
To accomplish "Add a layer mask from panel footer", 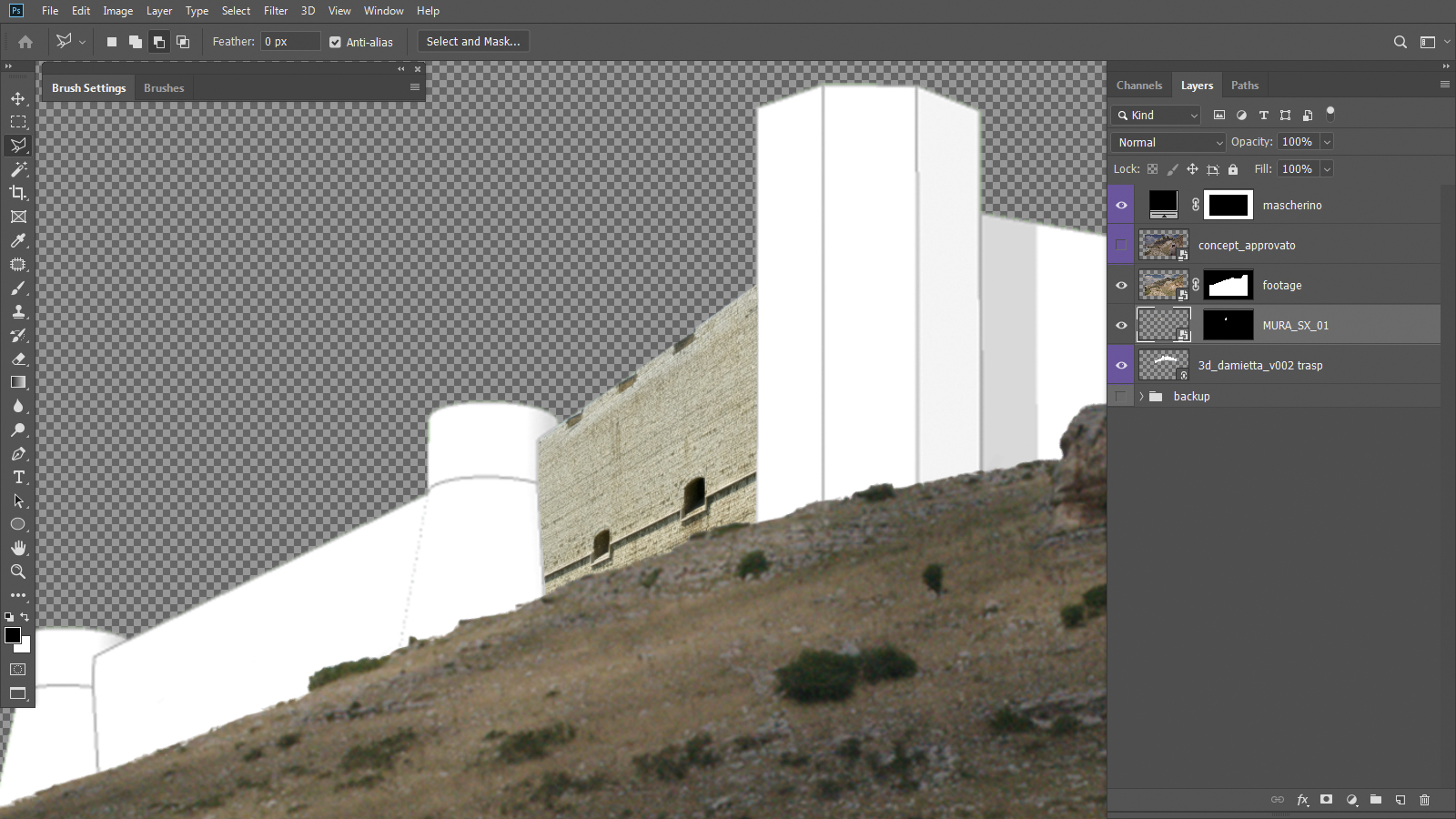I will coord(1326,800).
